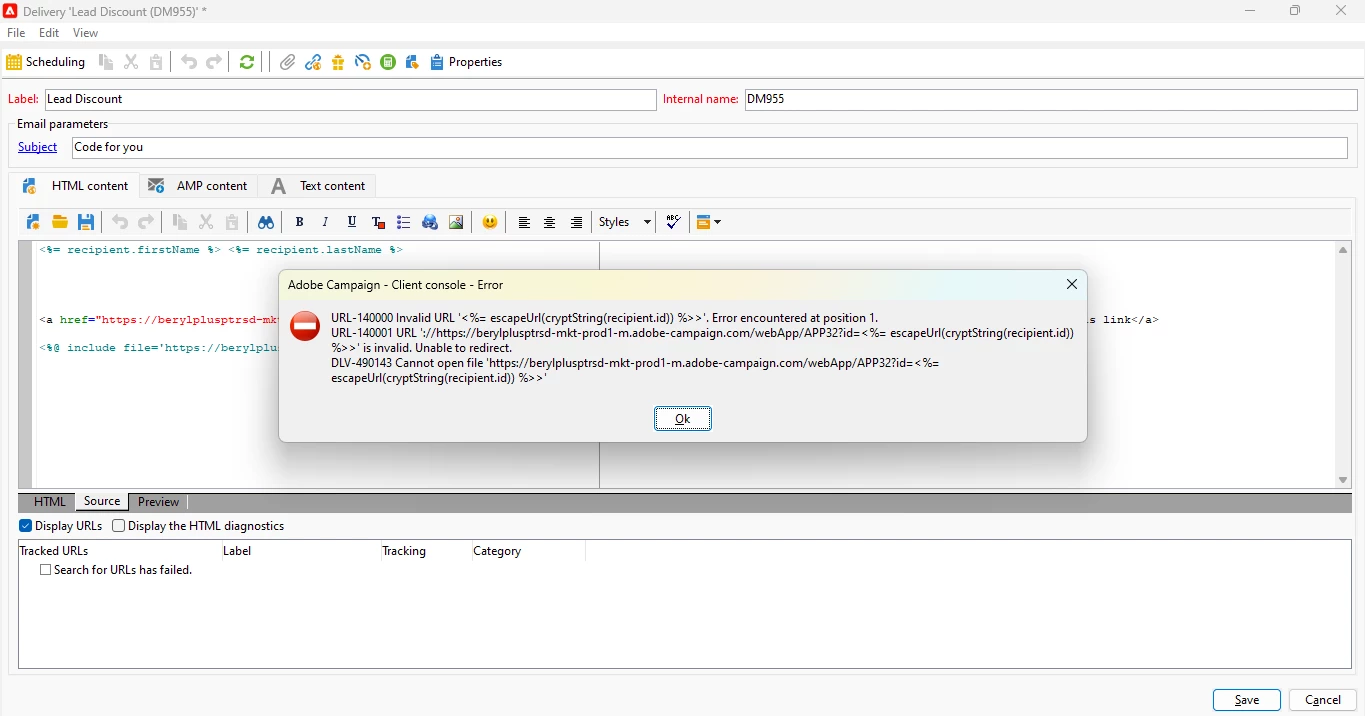The image size is (1365, 716).
Task: Click the grayed paste icon in top toolbar
Action: tap(156, 62)
